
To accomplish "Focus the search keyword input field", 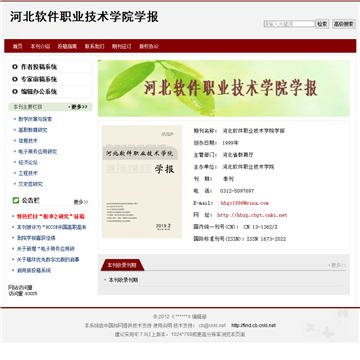I will (x=289, y=24).
